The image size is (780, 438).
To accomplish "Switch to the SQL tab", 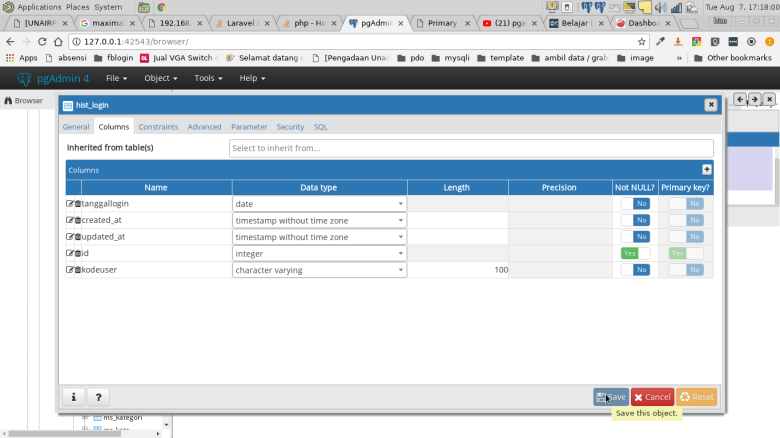I will point(320,127).
